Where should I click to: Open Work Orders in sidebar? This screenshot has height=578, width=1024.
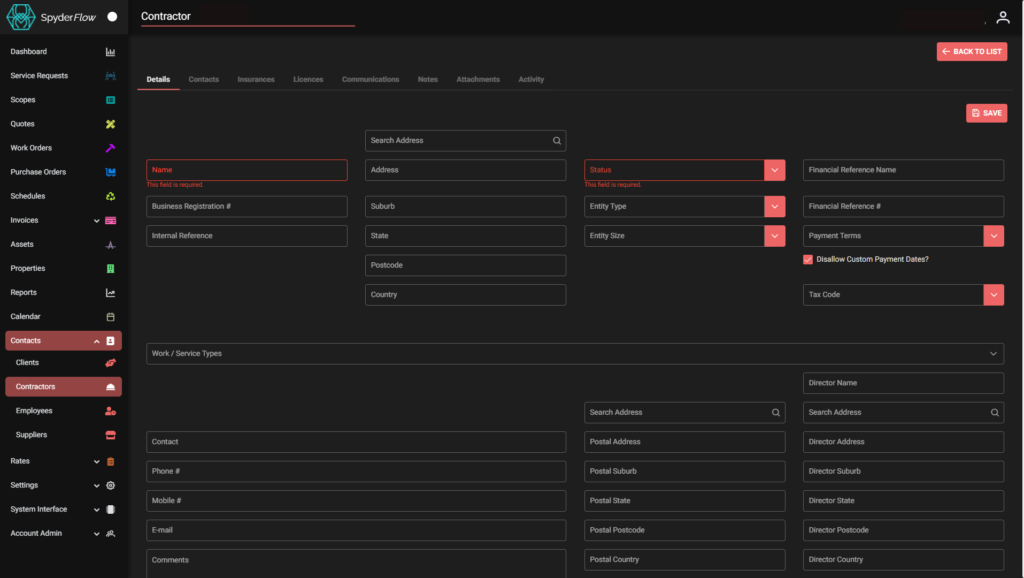31,148
